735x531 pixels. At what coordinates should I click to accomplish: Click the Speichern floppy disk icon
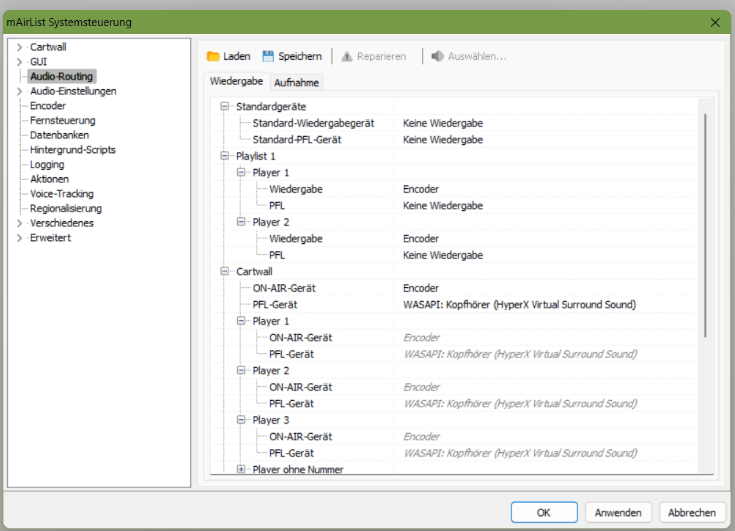pos(268,56)
